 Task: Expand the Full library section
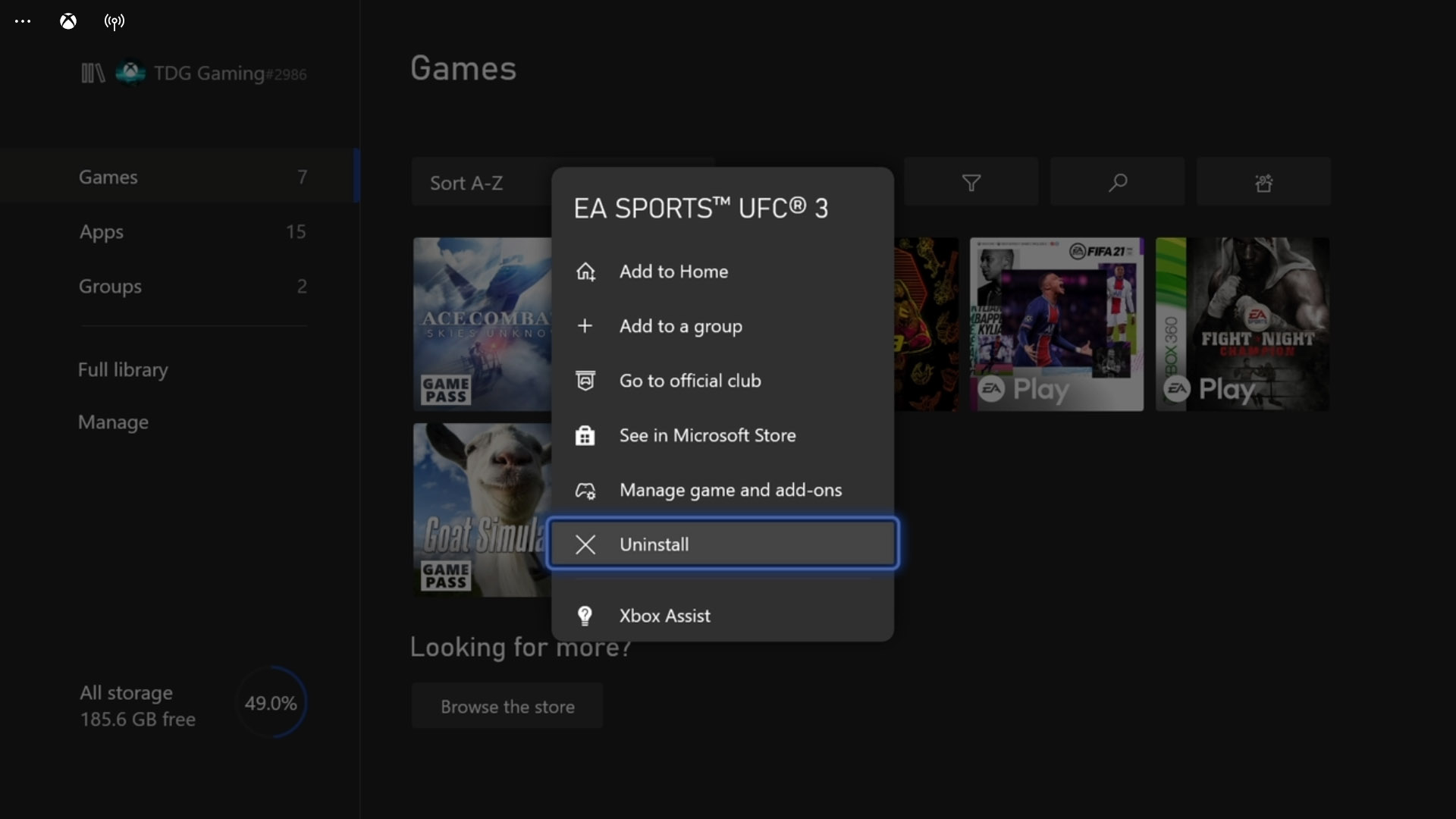pos(122,370)
